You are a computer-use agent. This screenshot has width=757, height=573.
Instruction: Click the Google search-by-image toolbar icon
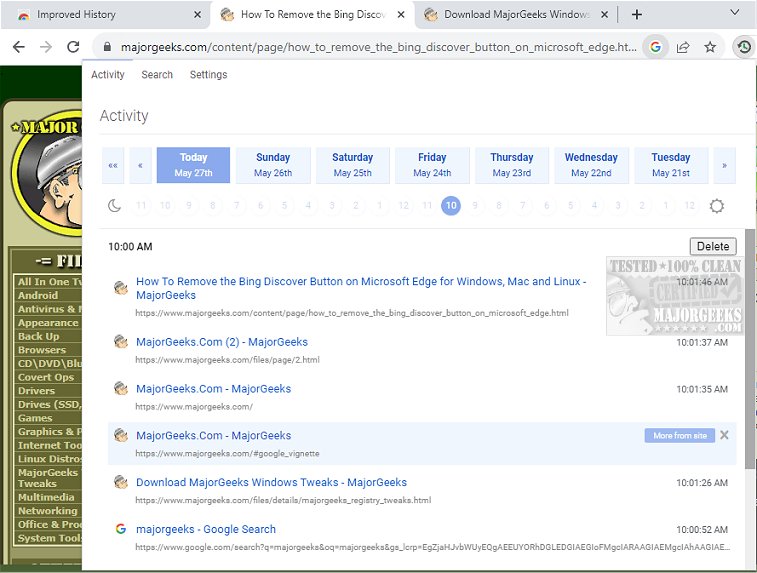(x=655, y=47)
